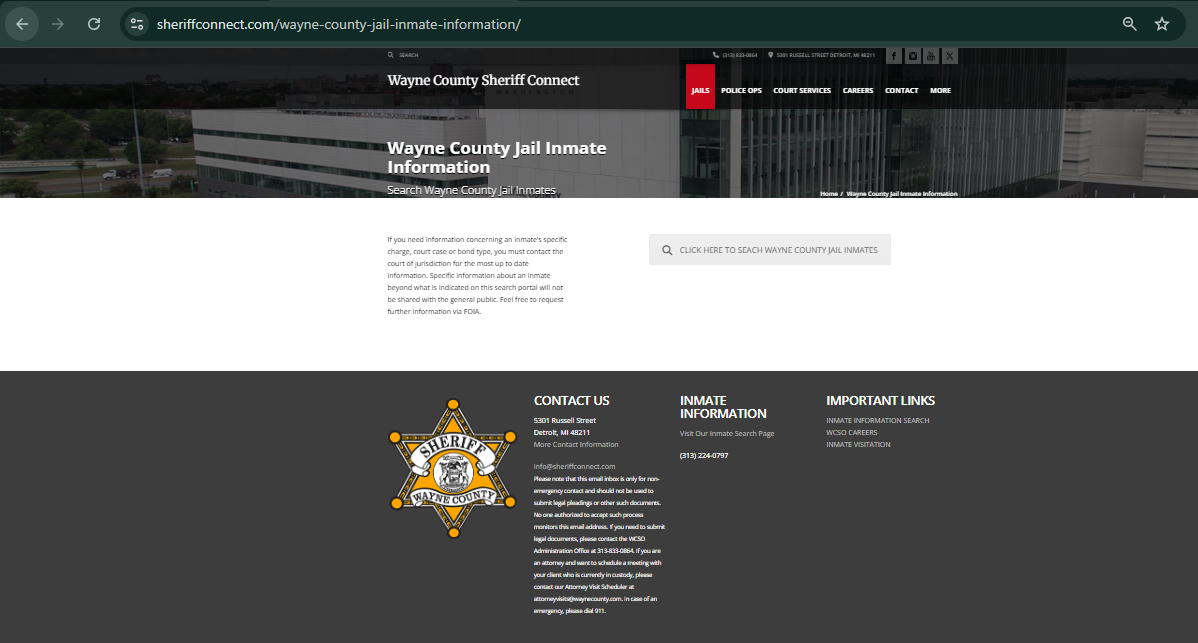The width and height of the screenshot is (1198, 643).
Task: Open the INMATE VISITATION footer link
Action: (858, 444)
